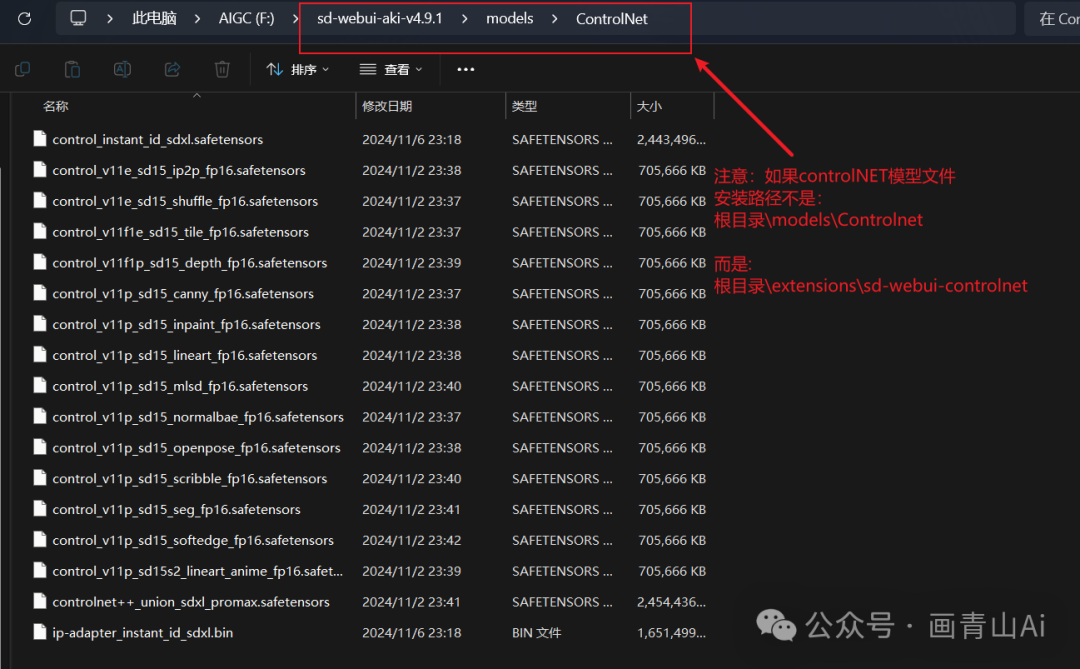Expand chevron after models breadcrumb

554,19
